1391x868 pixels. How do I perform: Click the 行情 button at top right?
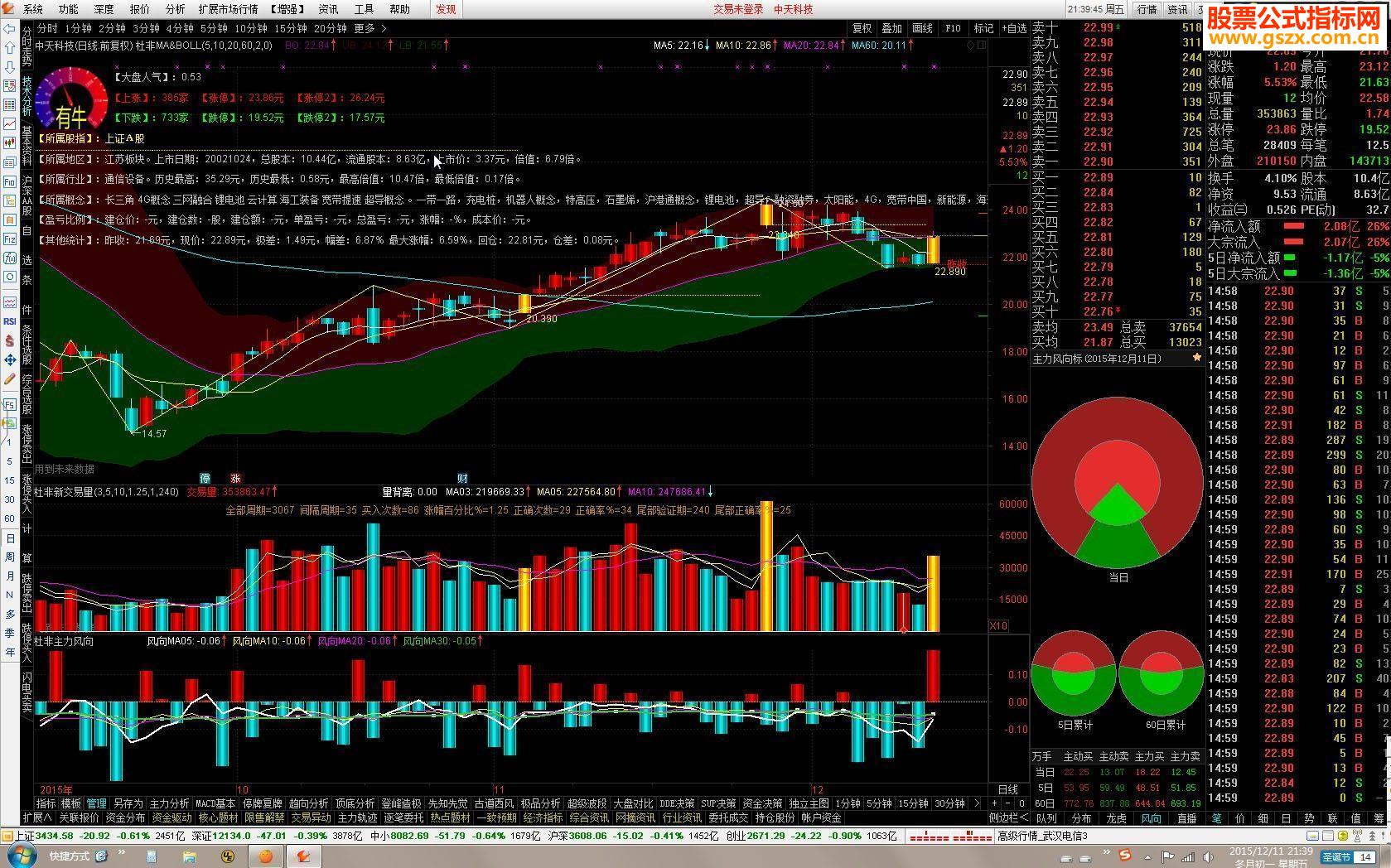(x=1147, y=9)
